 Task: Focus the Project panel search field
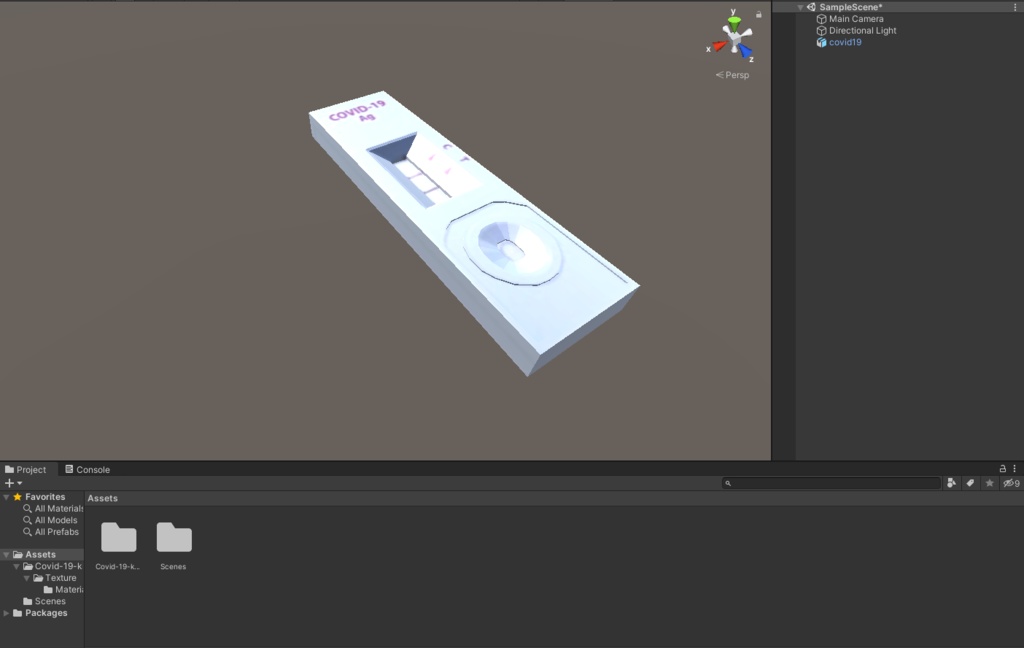(x=831, y=483)
